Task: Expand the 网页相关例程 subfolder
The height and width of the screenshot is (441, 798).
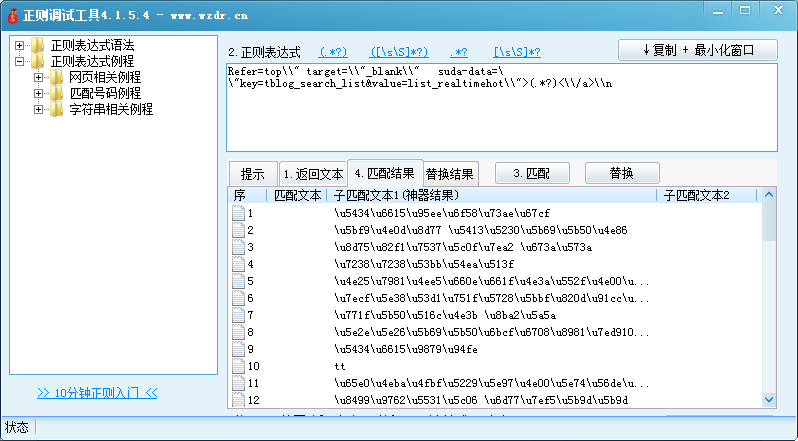Action: [x=39, y=78]
